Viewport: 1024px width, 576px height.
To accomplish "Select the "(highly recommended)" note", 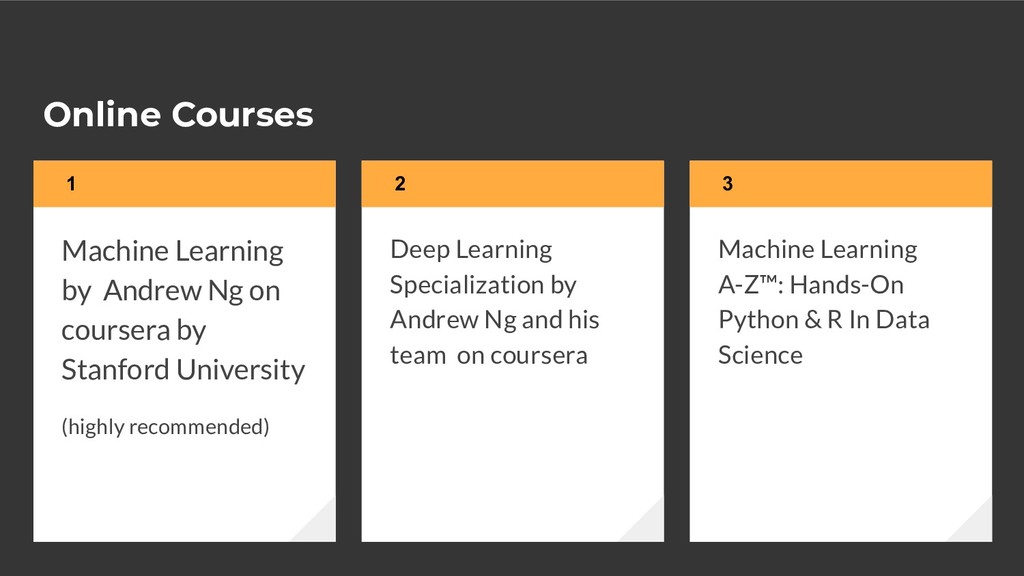I will click(165, 427).
